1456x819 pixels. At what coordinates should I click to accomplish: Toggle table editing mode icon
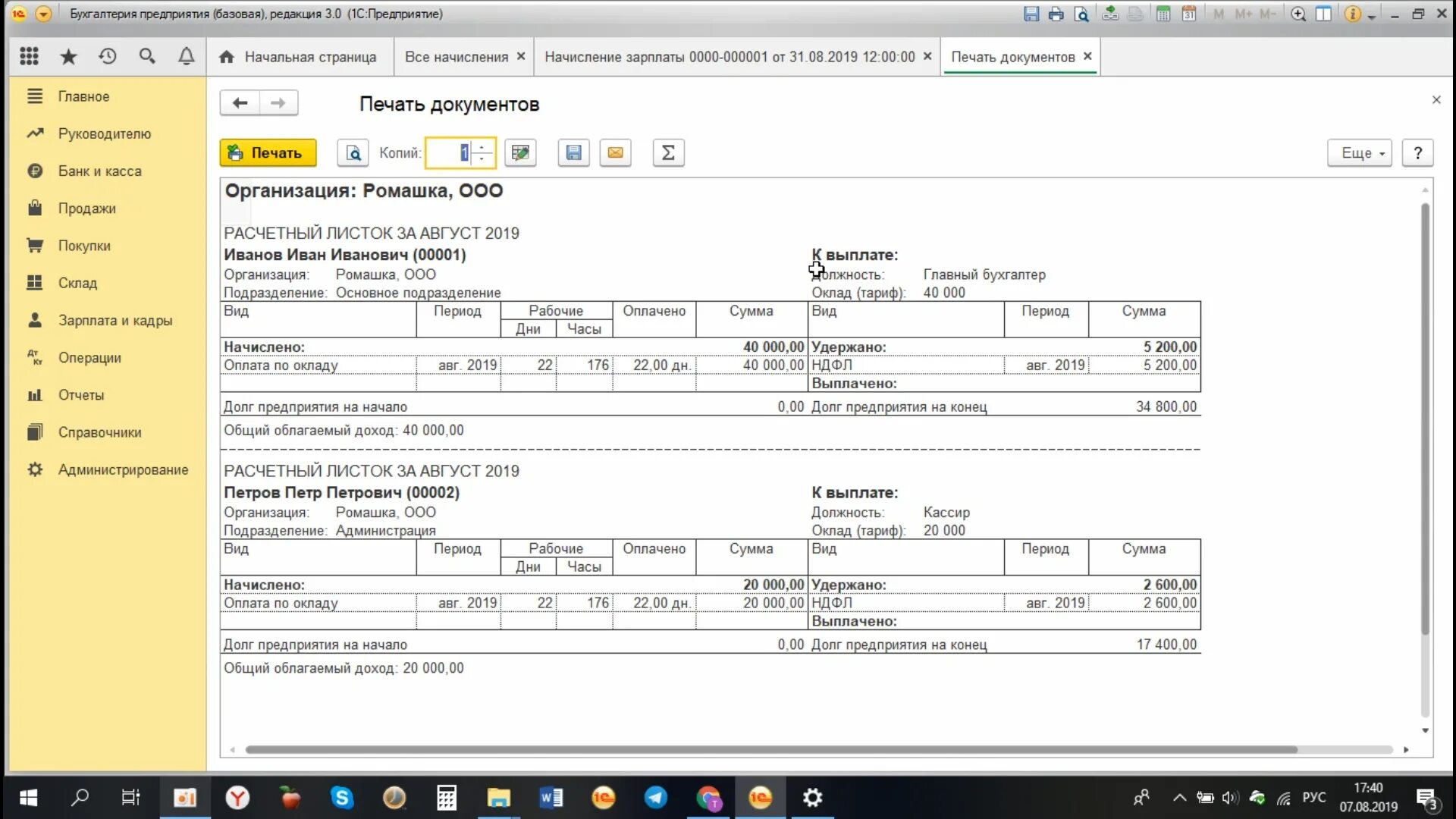520,153
